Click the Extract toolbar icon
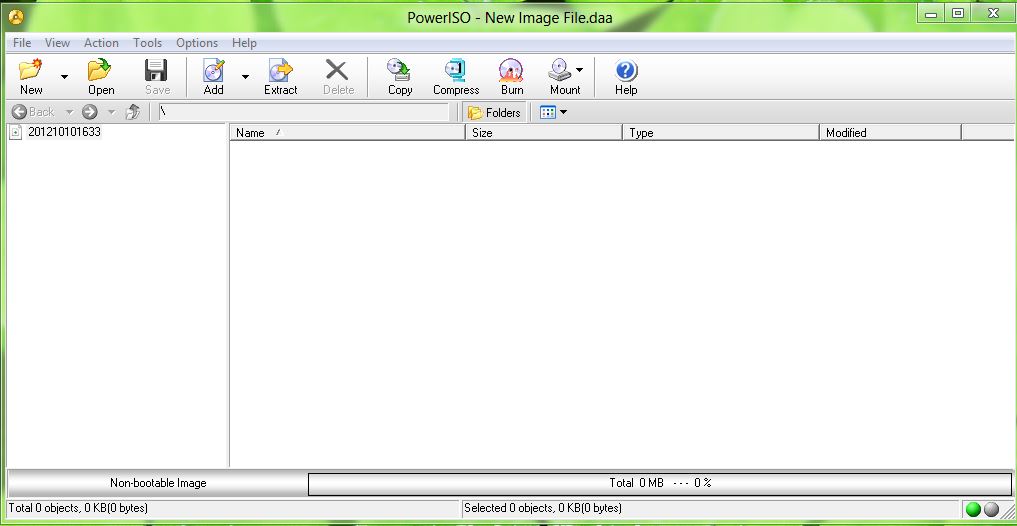 click(x=280, y=77)
